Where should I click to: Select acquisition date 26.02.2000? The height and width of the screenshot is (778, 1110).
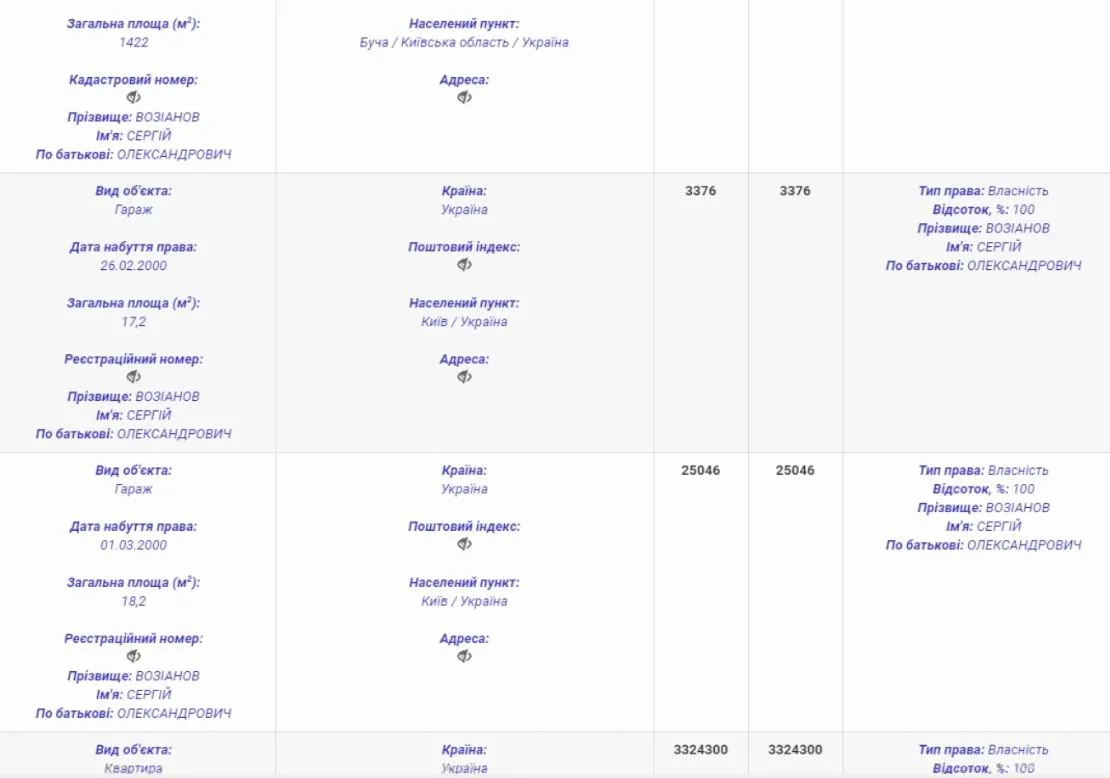tap(134, 266)
